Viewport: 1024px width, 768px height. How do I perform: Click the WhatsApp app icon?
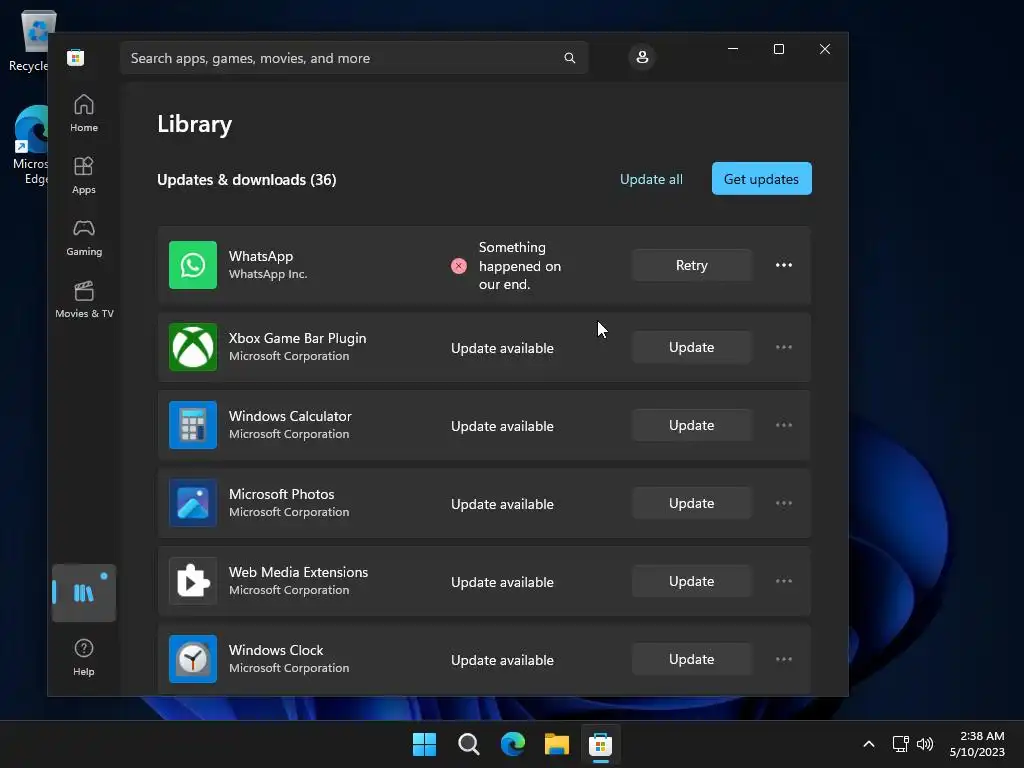pyautogui.click(x=193, y=265)
